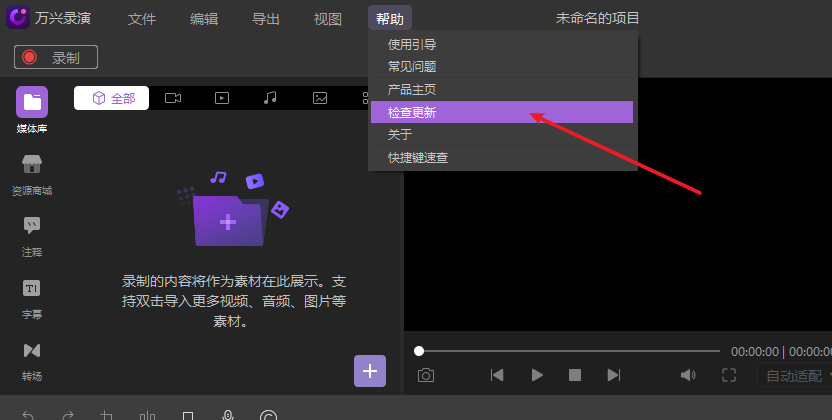Open 产品主页 from the help menu

click(x=502, y=89)
